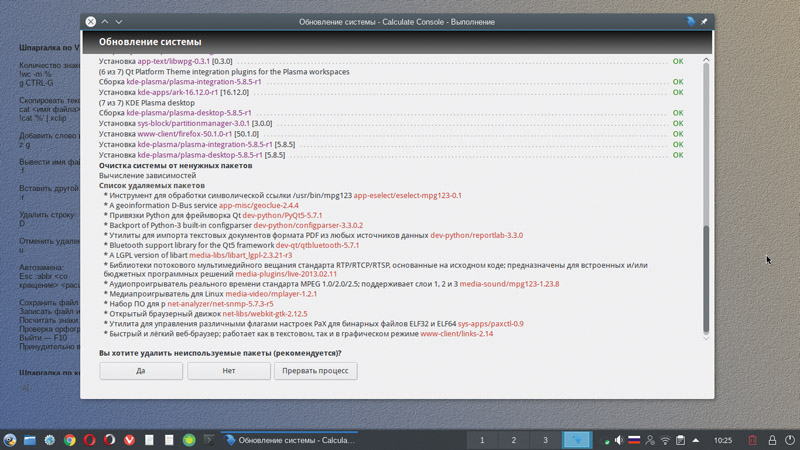
Task: Click dev-python/PyQt5-5.7.1 in removal list
Action: [282, 215]
